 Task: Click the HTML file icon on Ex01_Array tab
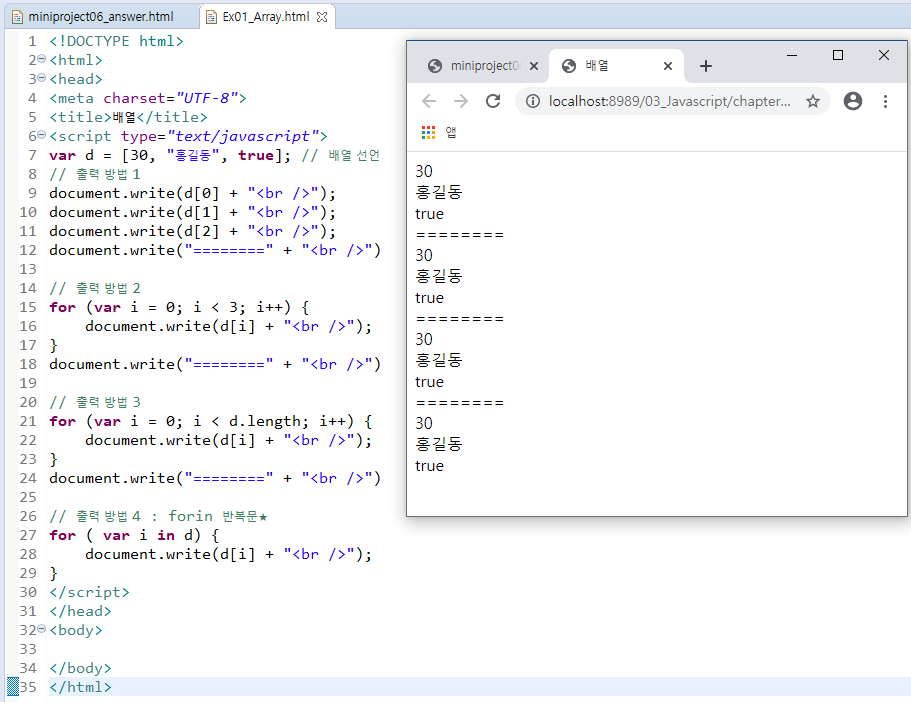click(211, 17)
